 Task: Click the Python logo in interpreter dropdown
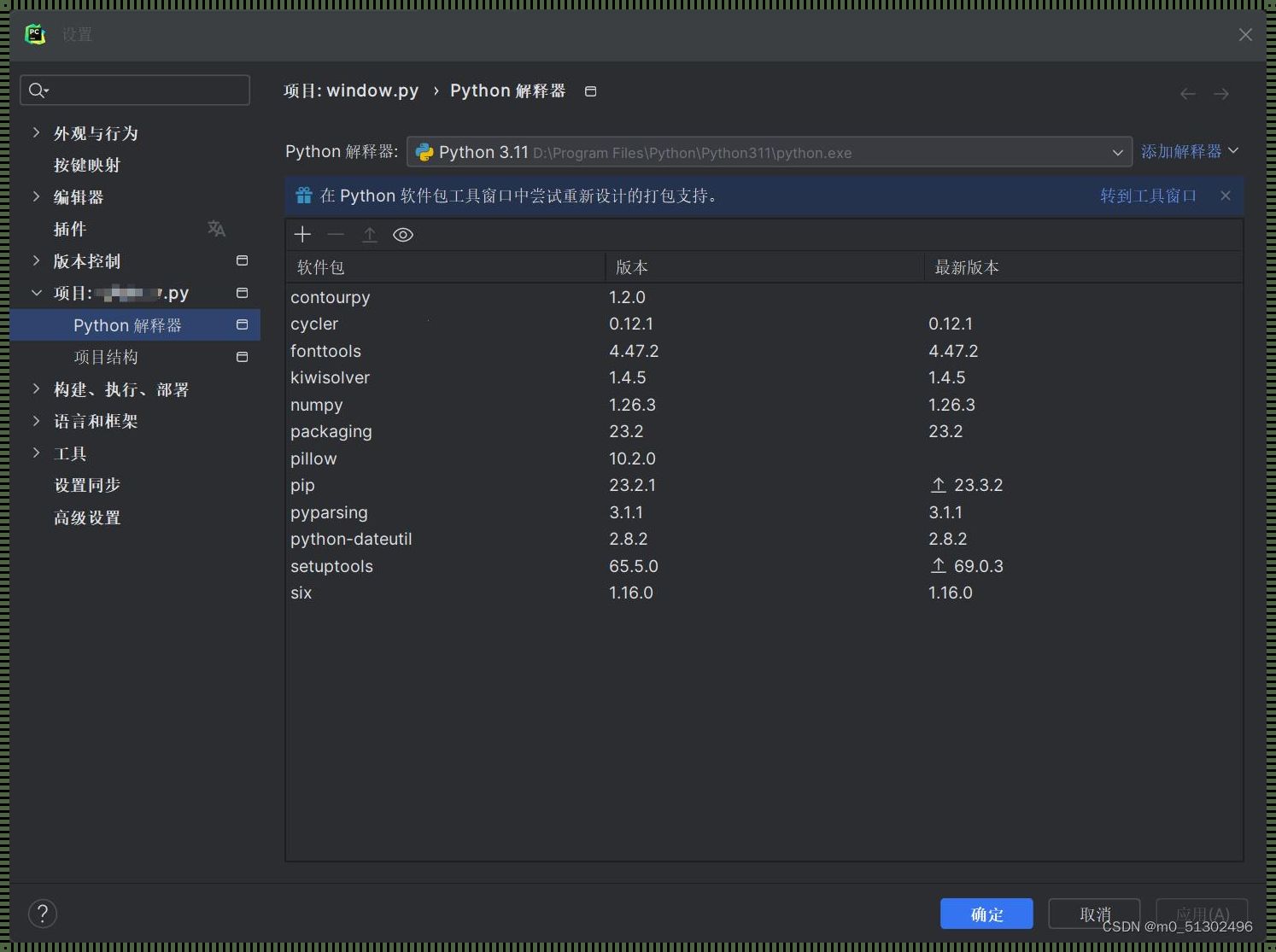tap(424, 152)
